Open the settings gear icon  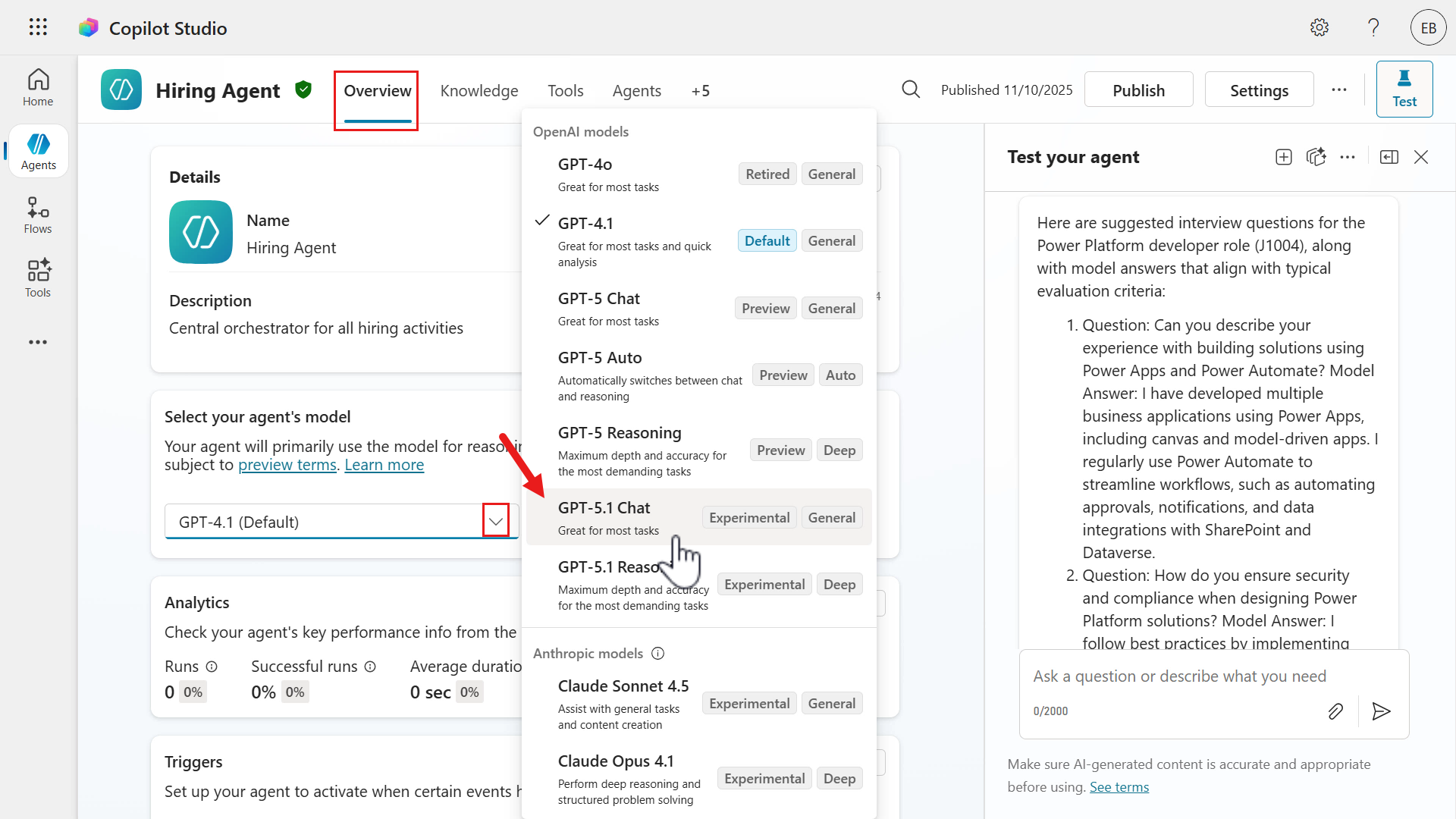(x=1319, y=27)
